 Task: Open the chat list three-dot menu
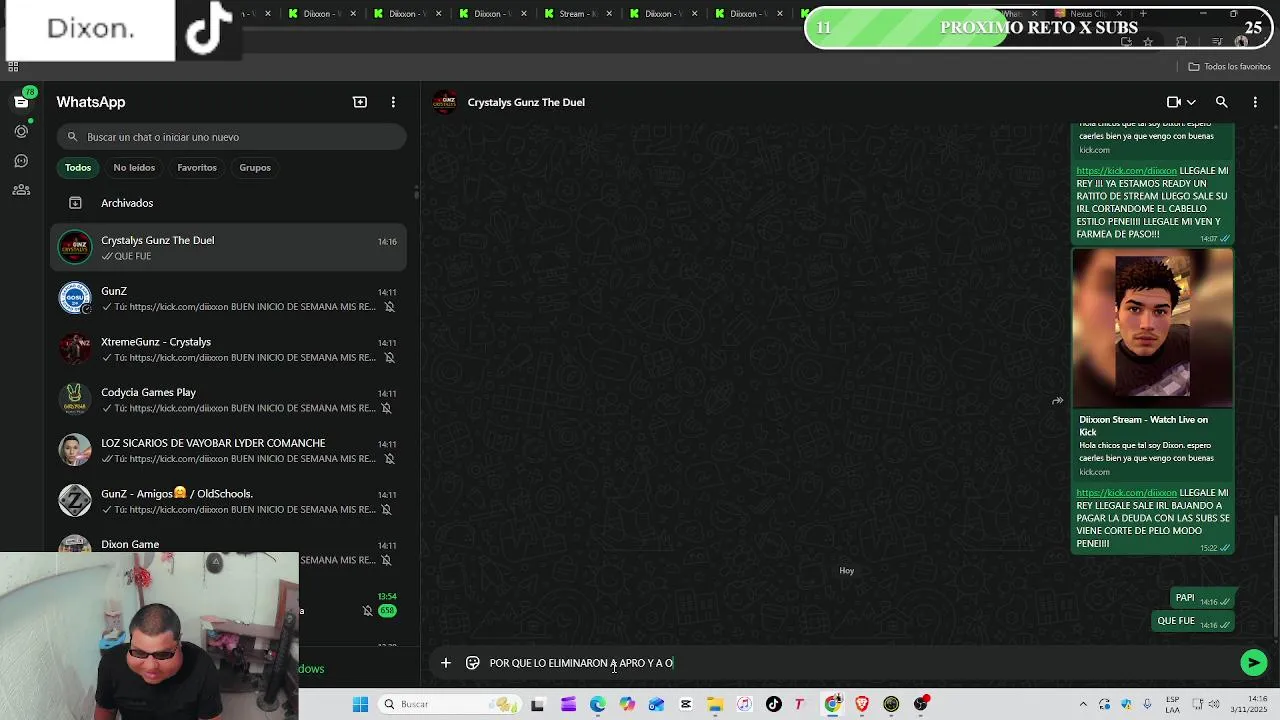[393, 102]
